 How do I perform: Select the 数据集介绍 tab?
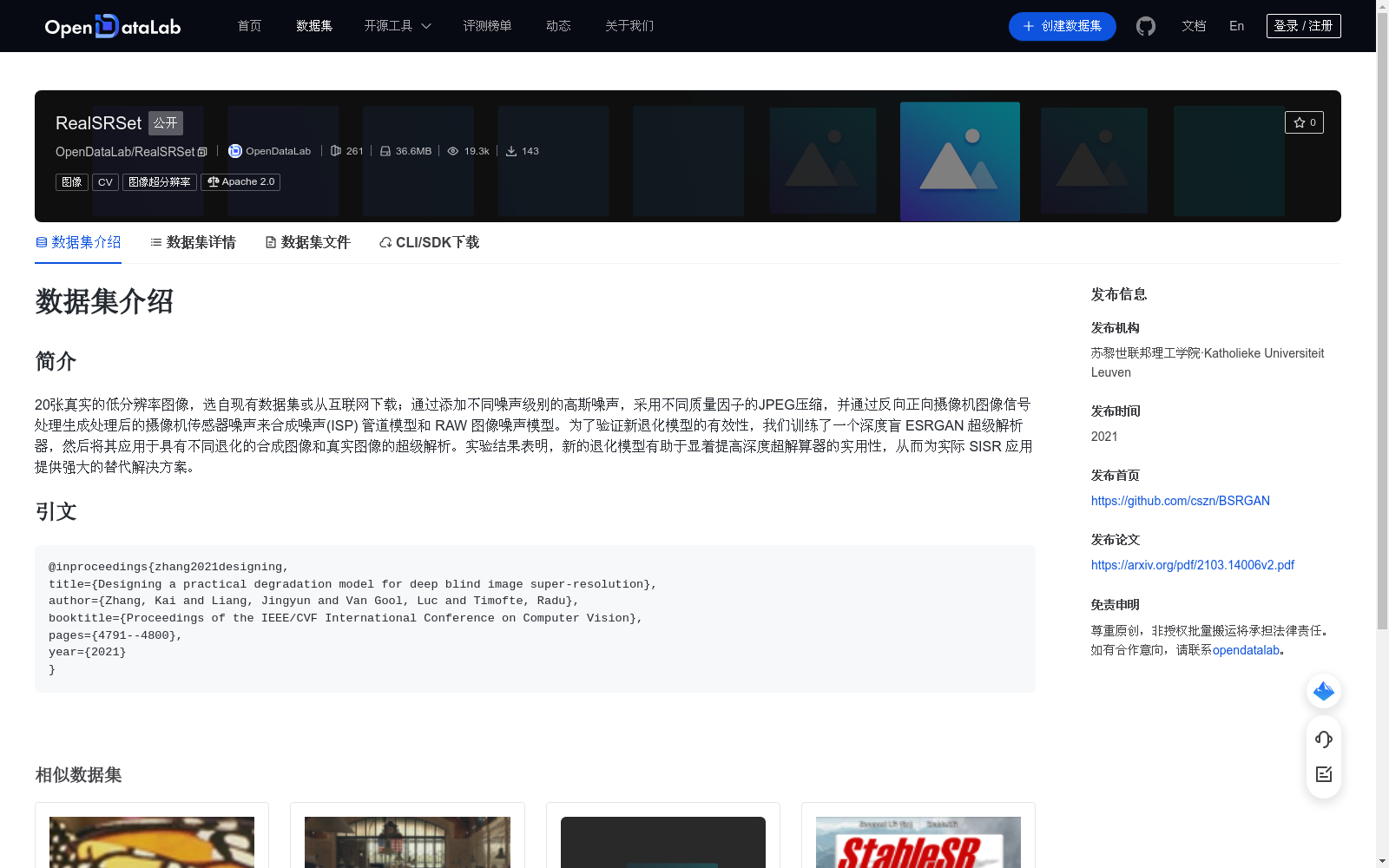click(x=78, y=242)
